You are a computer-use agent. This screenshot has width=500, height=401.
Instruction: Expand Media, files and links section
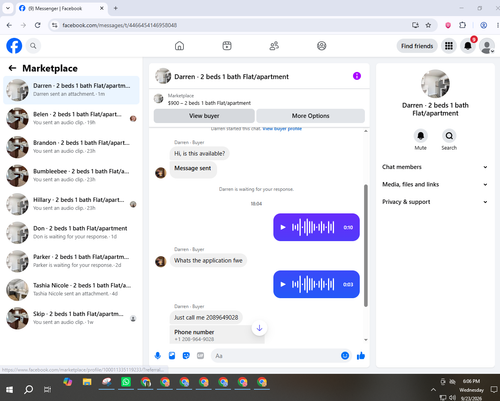[435, 184]
